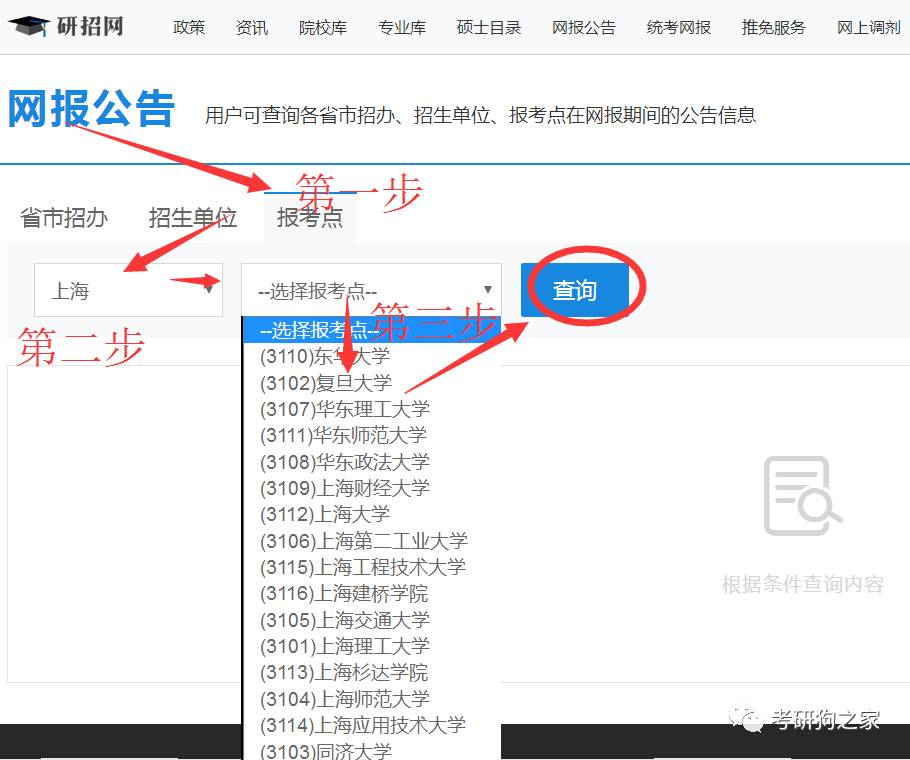Image resolution: width=910 pixels, height=760 pixels.
Task: Select (3110)东华大学 from the list
Action: (x=371, y=356)
